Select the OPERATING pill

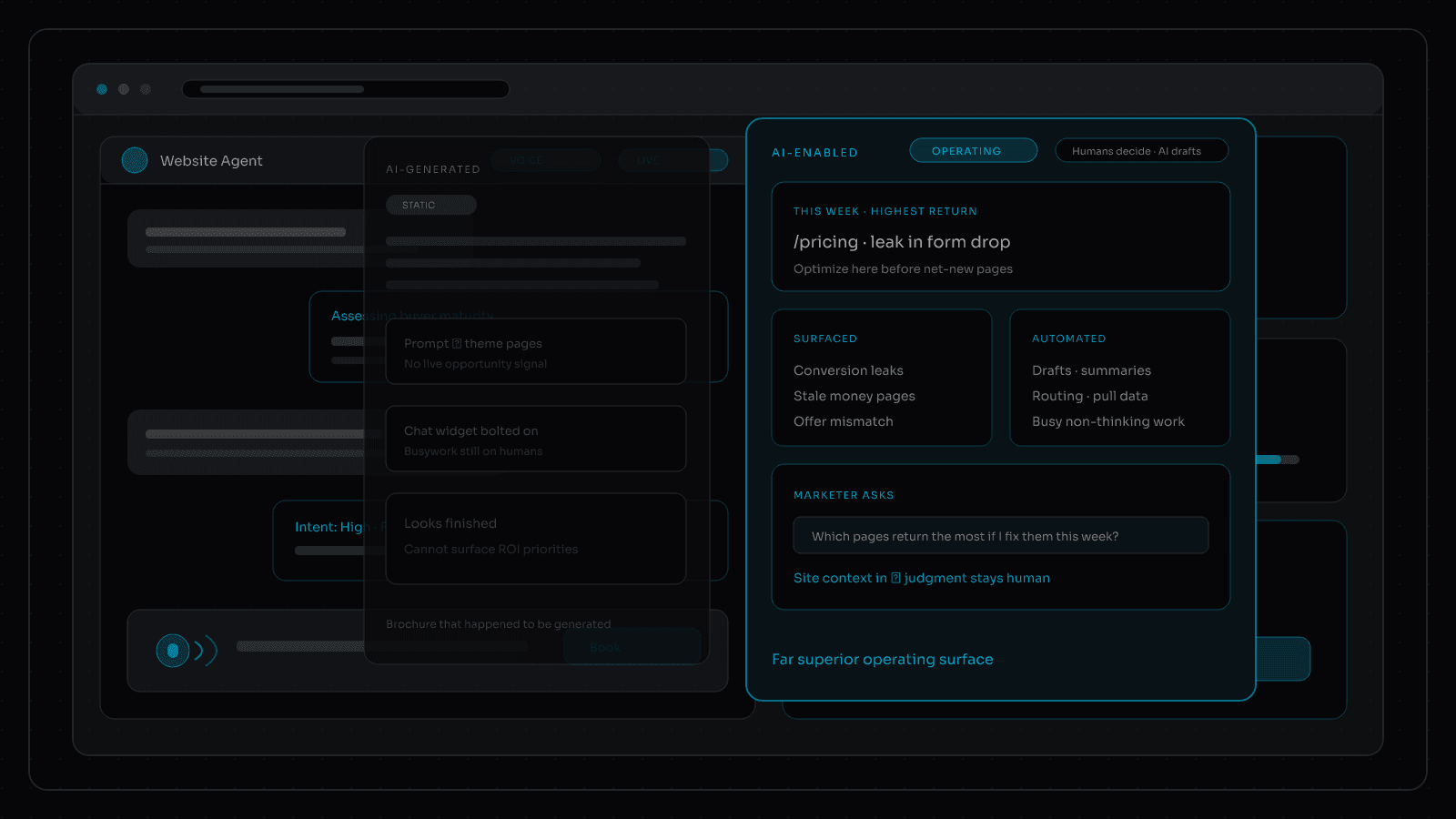(x=974, y=150)
